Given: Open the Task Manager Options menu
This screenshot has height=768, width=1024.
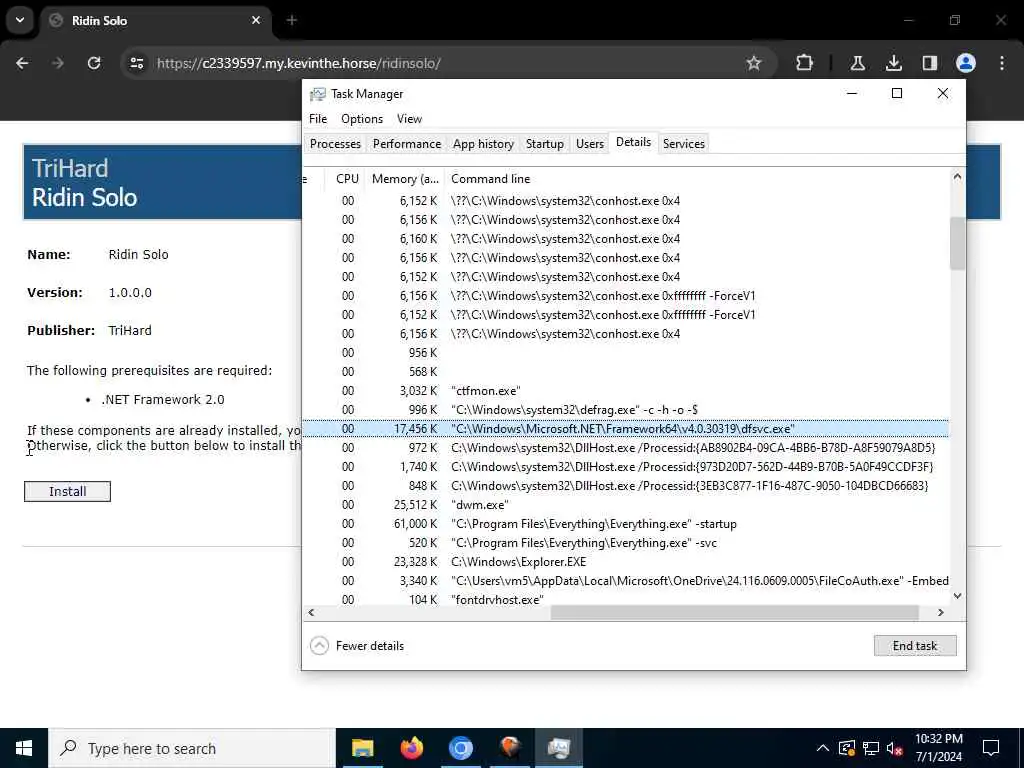Looking at the screenshot, I should [x=362, y=119].
